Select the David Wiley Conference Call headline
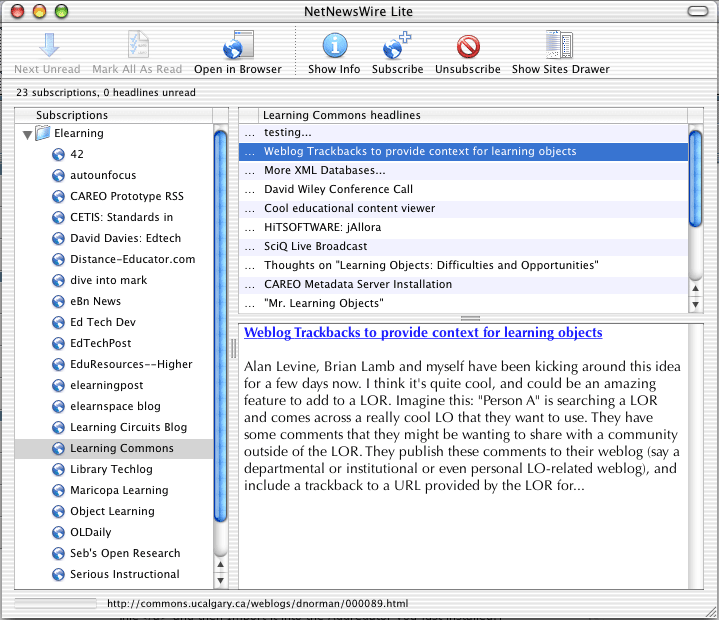The image size is (719, 620). [338, 189]
